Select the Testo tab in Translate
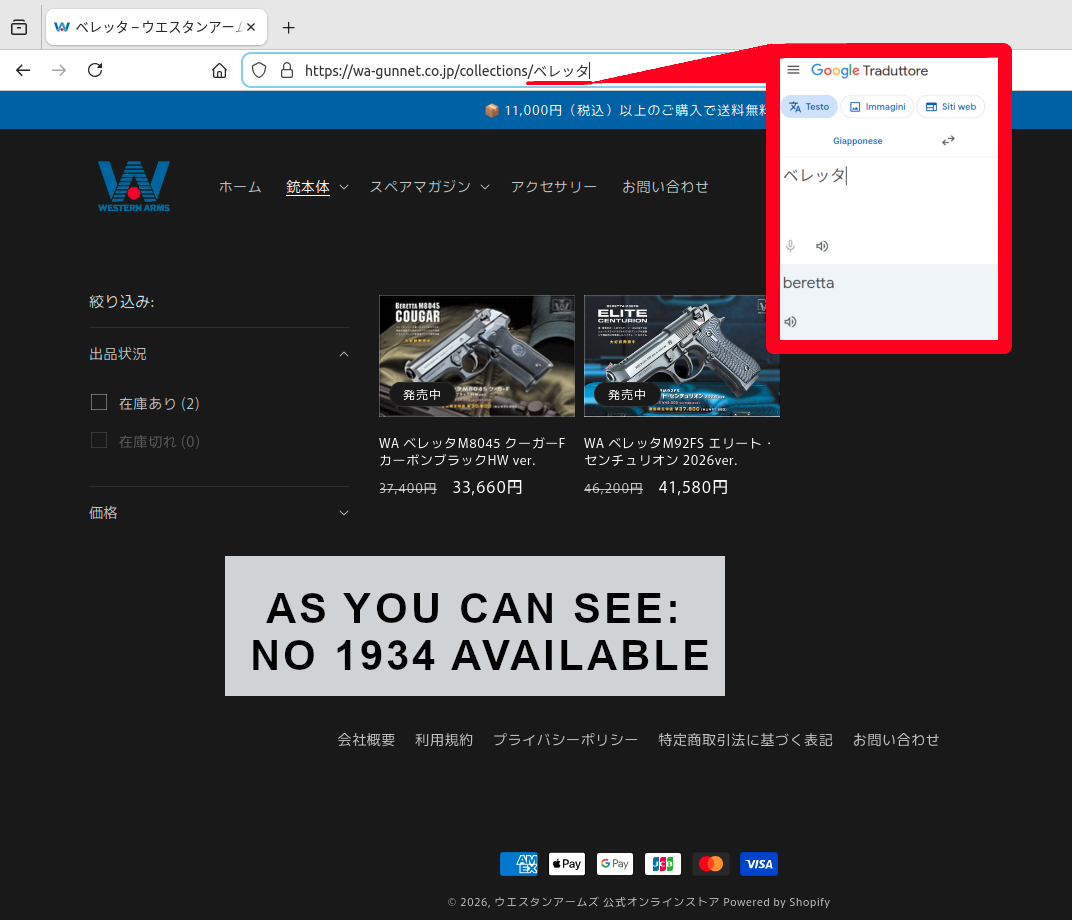This screenshot has height=920, width=1072. click(809, 107)
